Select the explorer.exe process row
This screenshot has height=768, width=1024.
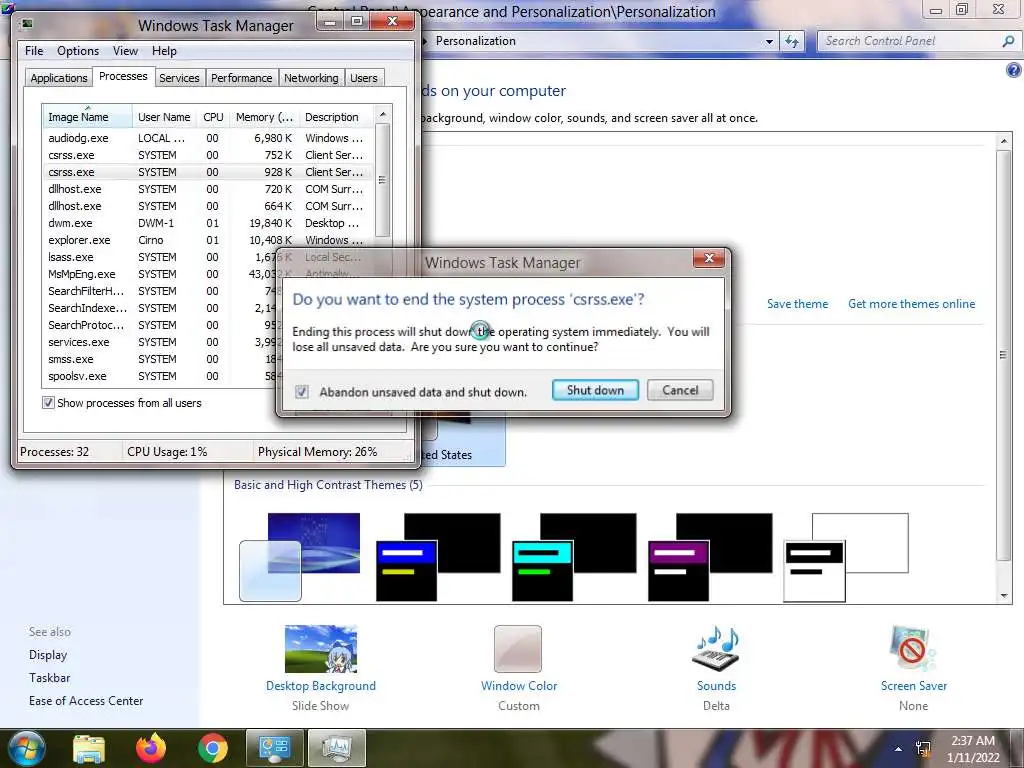tap(208, 240)
